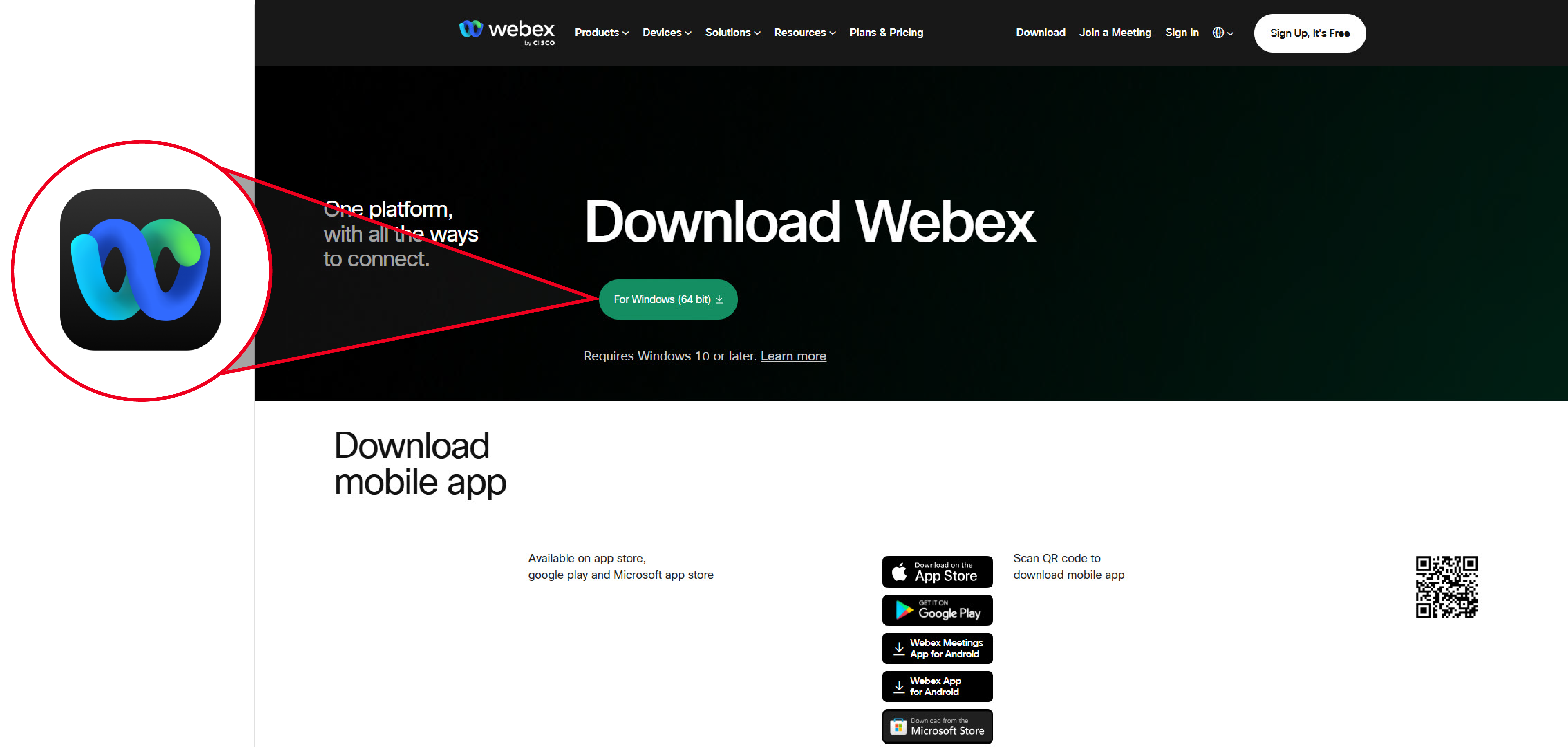Click the Microsoft Store badge

tap(937, 726)
